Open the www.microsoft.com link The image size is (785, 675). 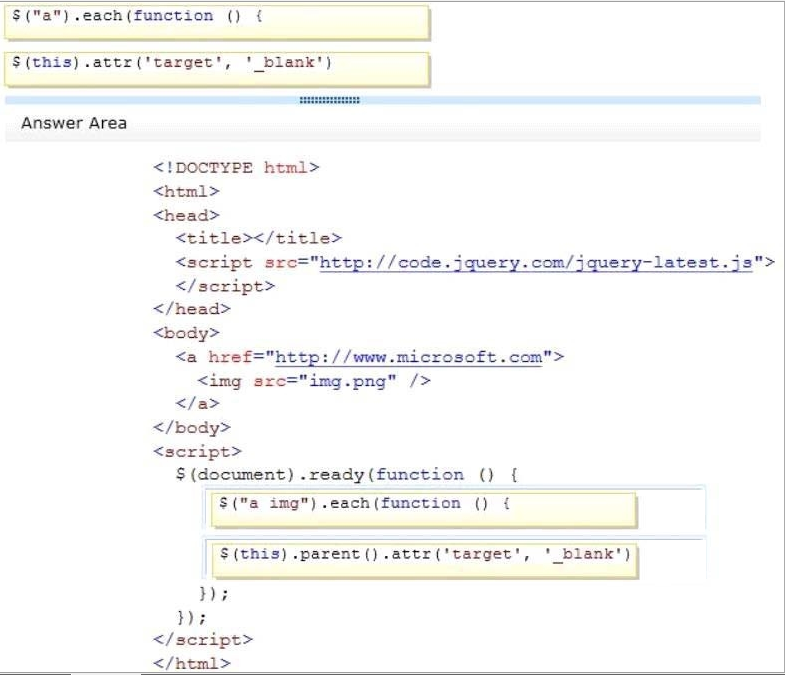coord(409,358)
